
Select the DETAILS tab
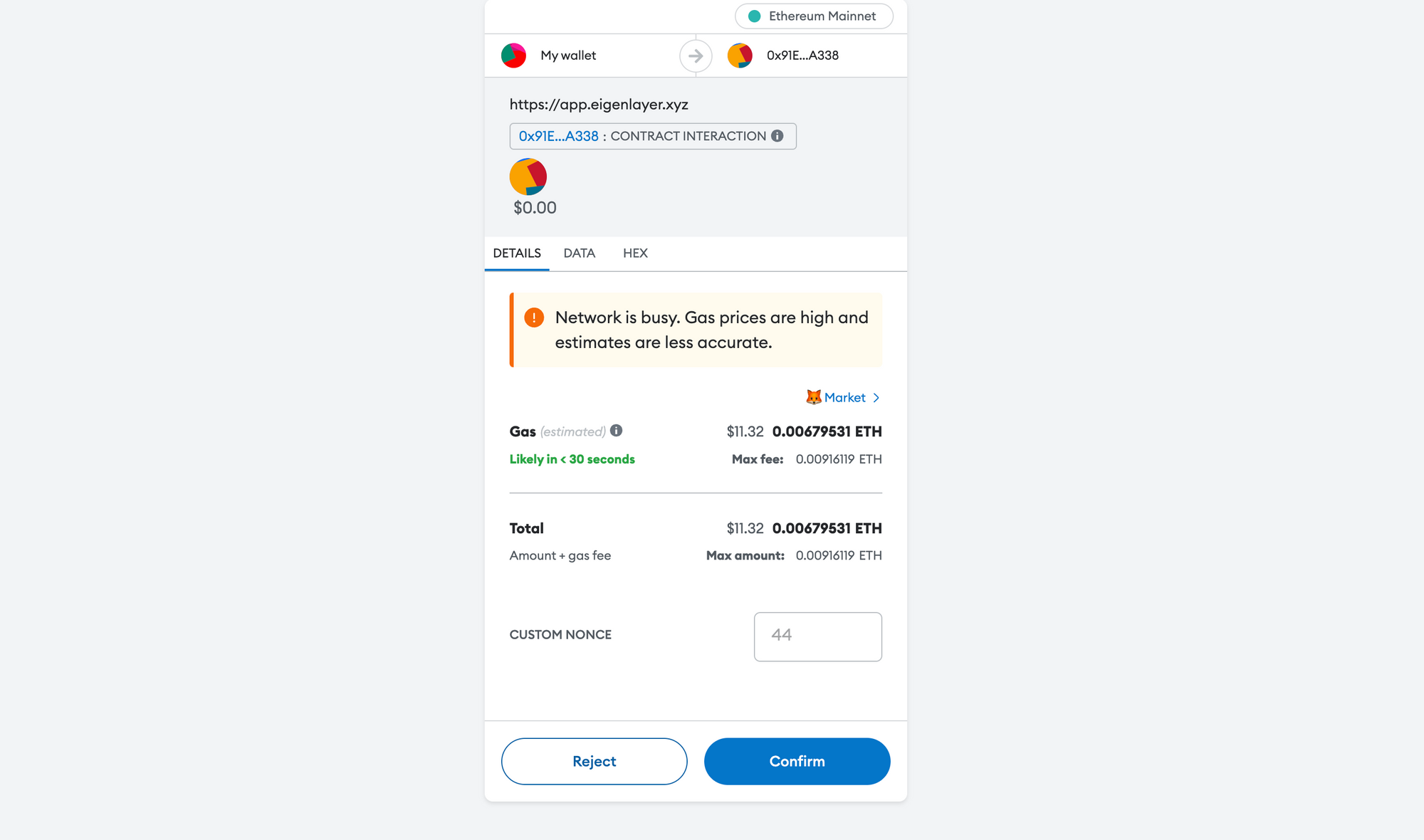517,253
